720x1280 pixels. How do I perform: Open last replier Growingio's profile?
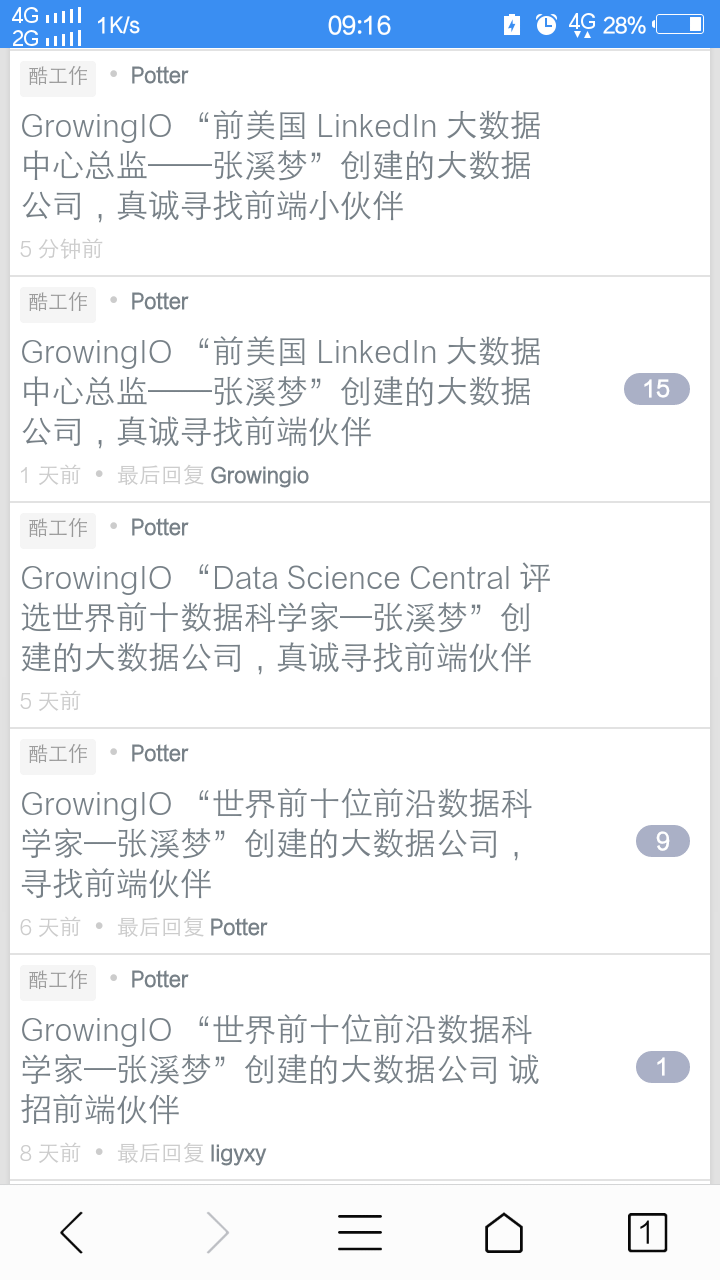[x=259, y=476]
